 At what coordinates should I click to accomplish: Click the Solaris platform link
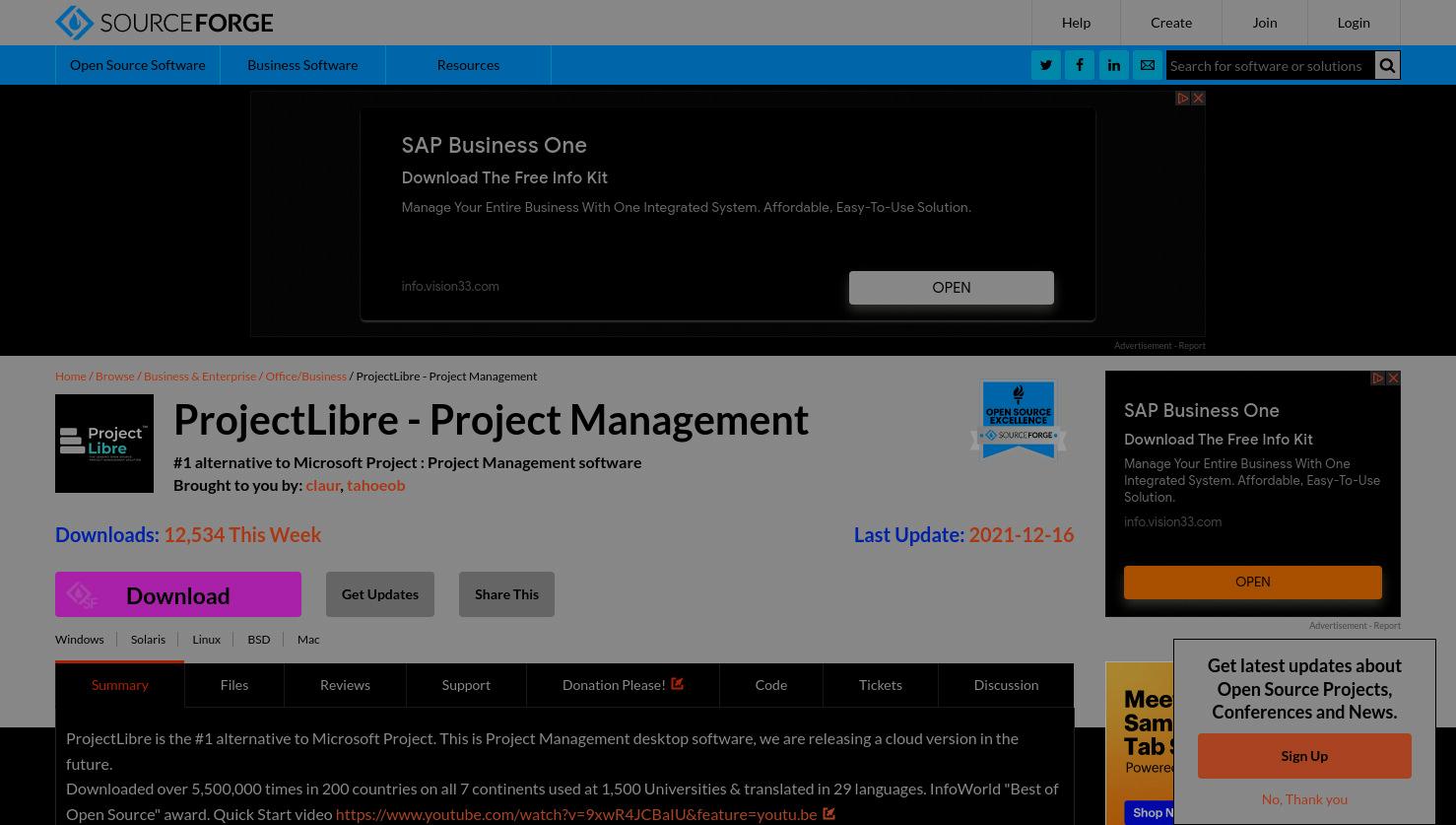[x=148, y=640]
